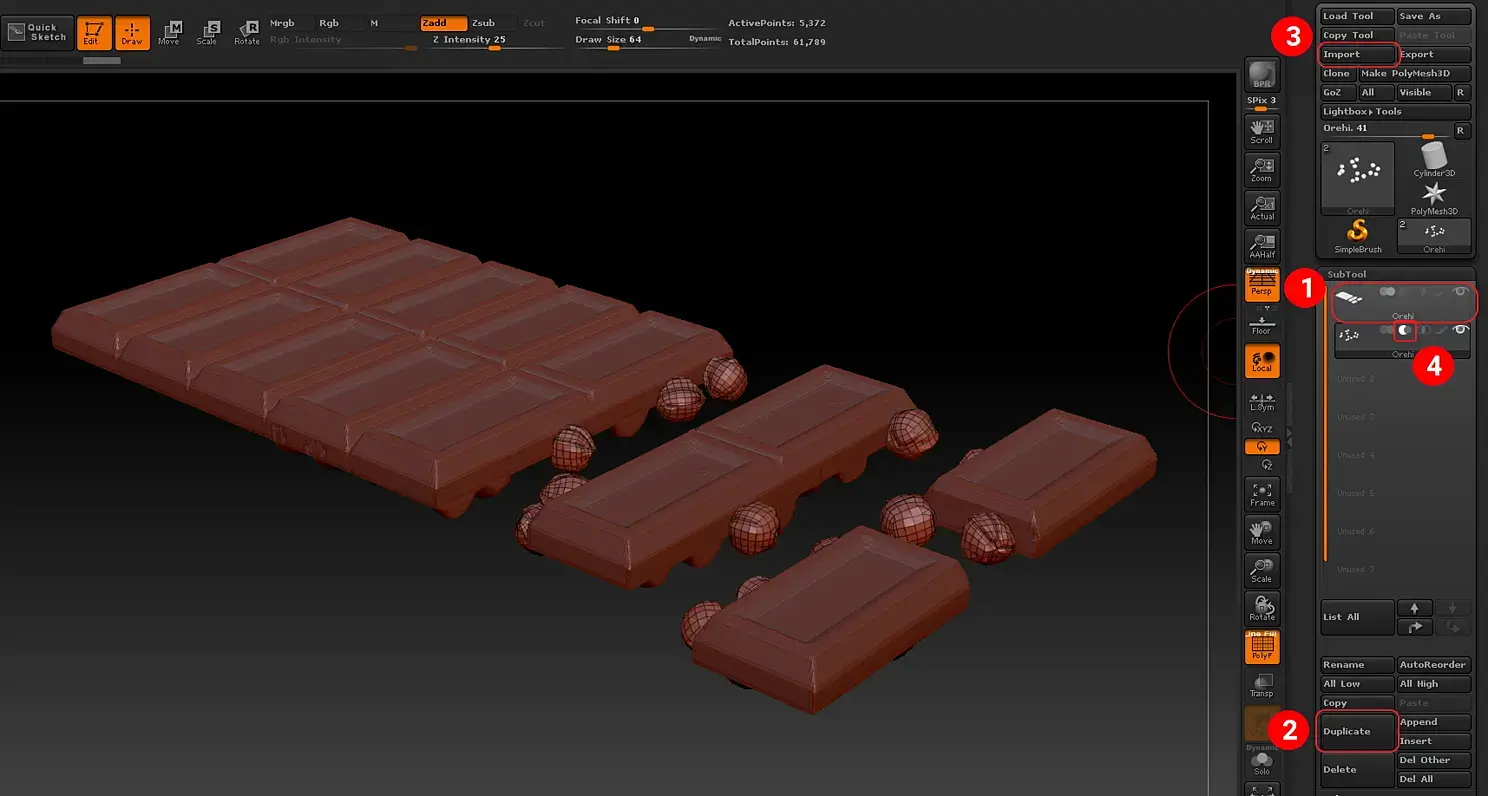Click the side shelf Move button
Screen dimensions: 1488x796
coord(1262,531)
